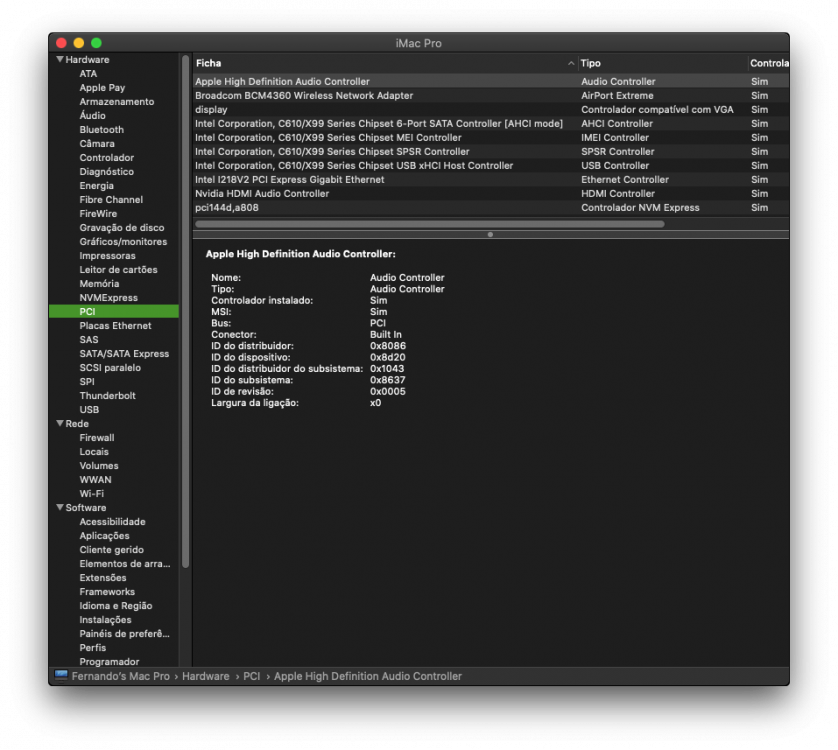Select Leitor de cartões in the sidebar
This screenshot has width=838, height=750.
pyautogui.click(x=118, y=269)
